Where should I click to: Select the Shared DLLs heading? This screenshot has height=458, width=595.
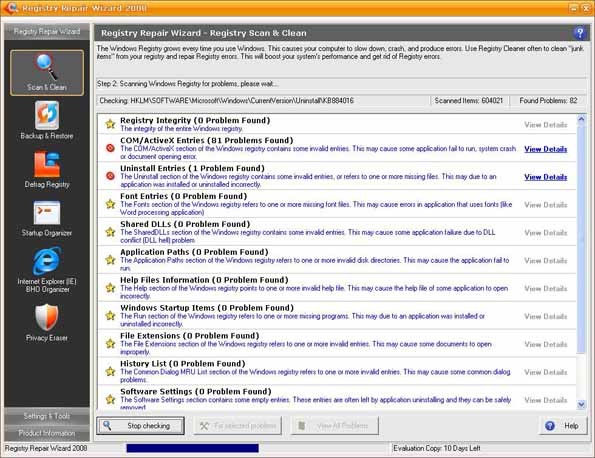[x=185, y=224]
